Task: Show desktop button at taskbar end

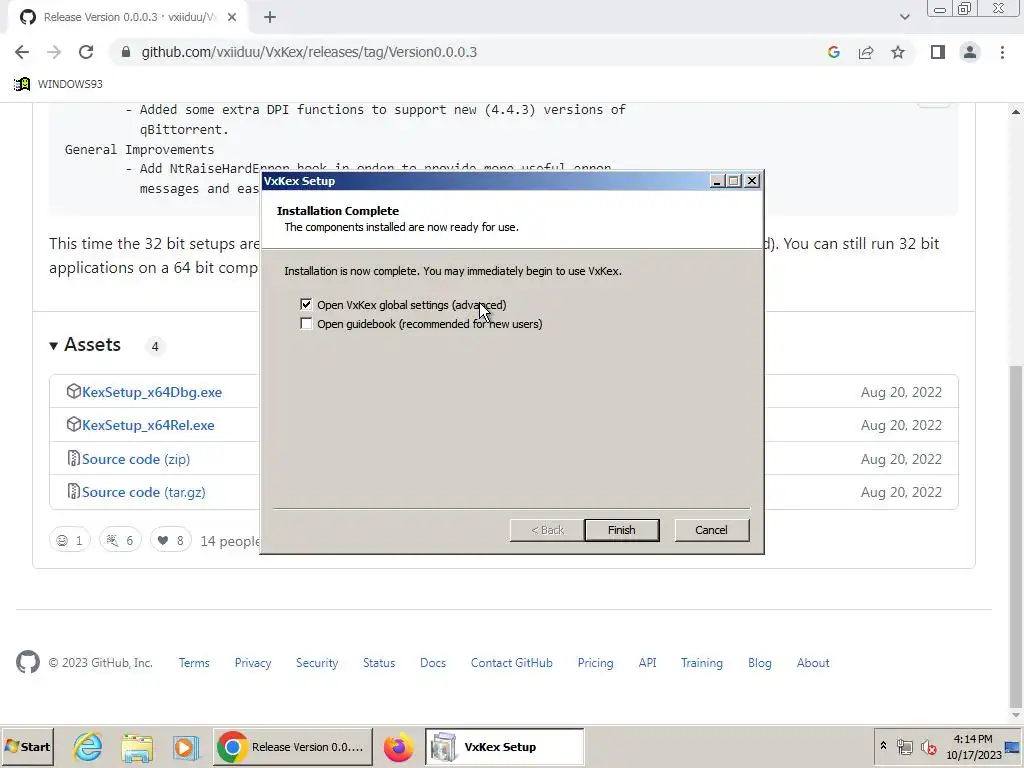Action: [x=1014, y=747]
